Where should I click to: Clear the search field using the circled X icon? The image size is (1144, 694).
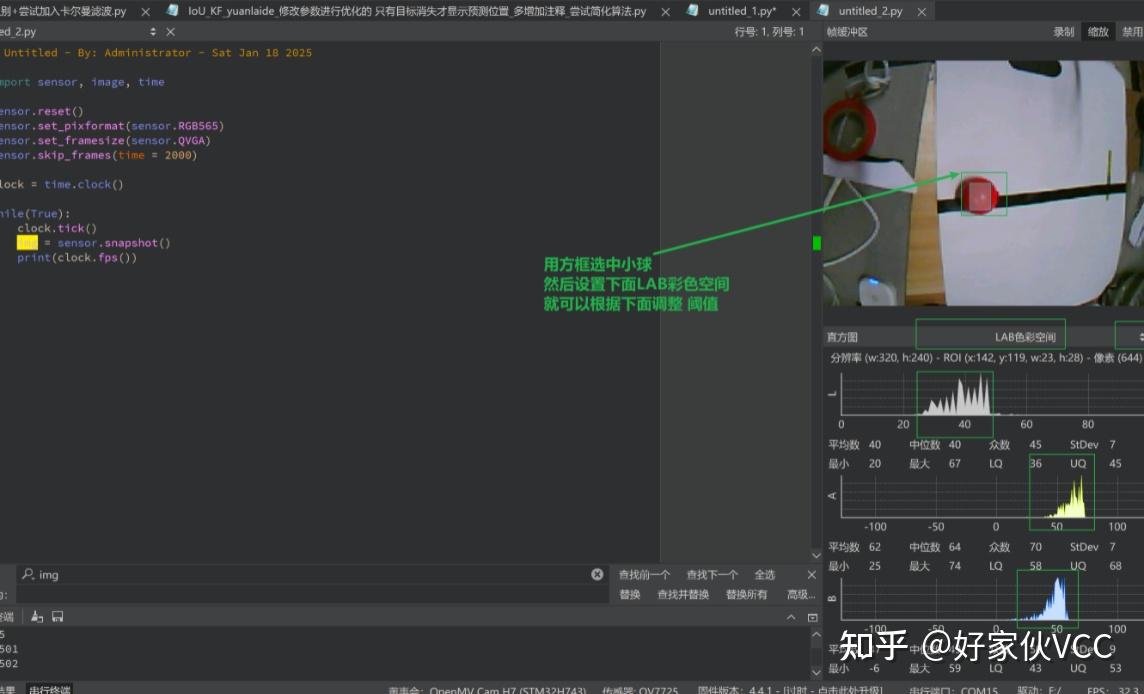[x=597, y=574]
